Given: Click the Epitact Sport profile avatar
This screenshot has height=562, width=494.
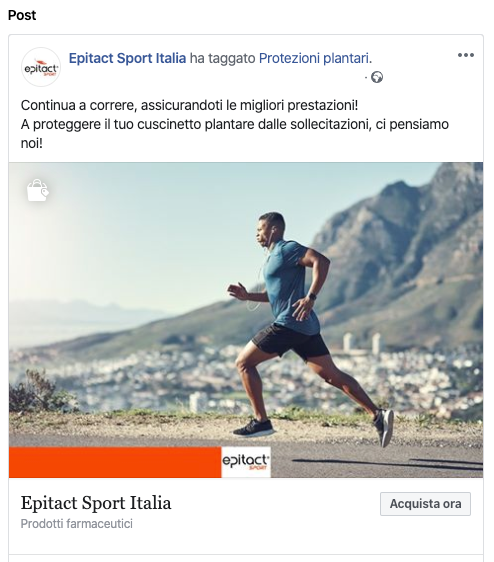Looking at the screenshot, I should click(41, 67).
